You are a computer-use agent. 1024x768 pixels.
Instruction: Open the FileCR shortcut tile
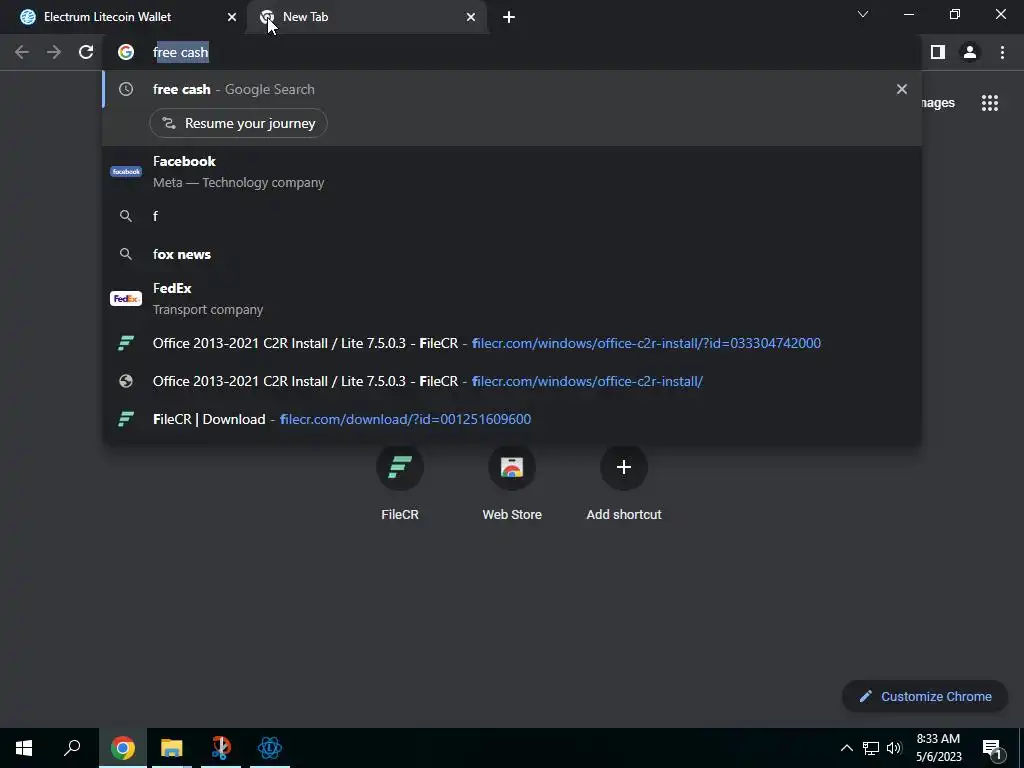[x=400, y=484]
